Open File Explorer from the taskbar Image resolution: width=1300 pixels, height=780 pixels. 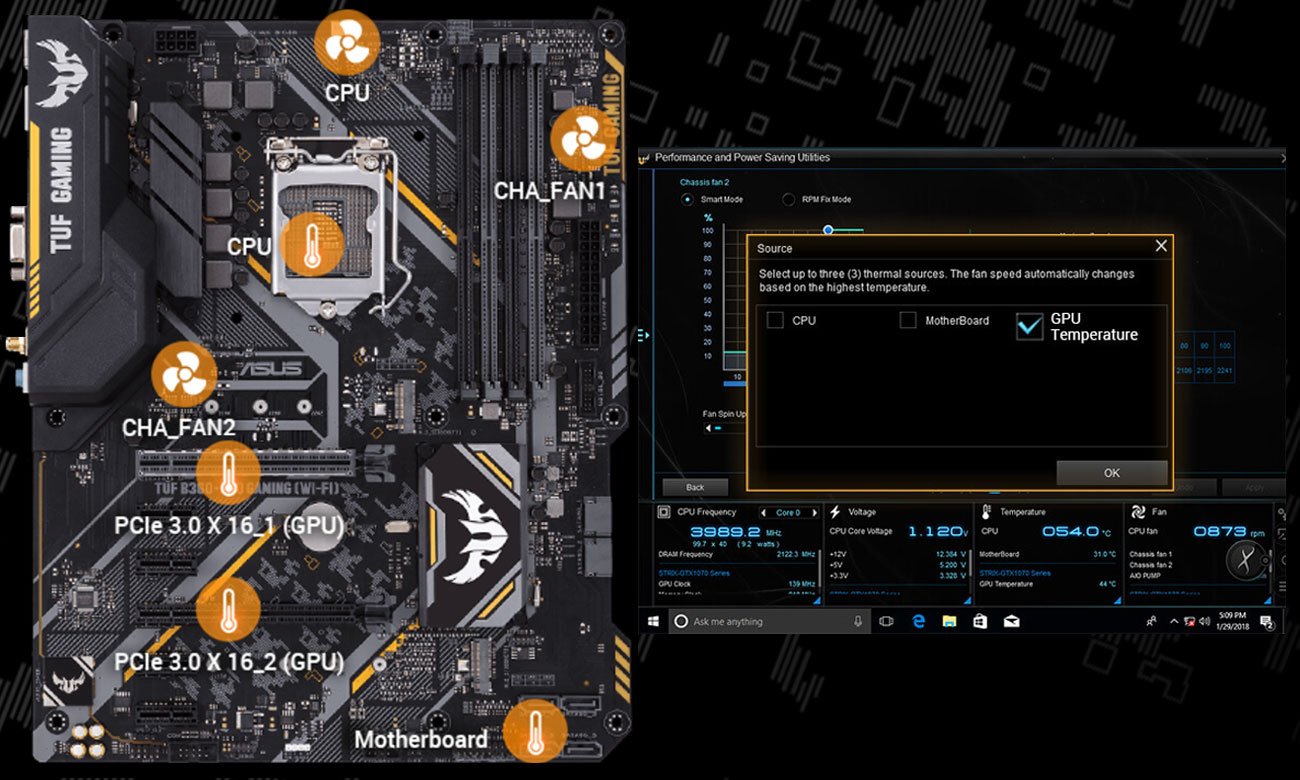pos(949,621)
